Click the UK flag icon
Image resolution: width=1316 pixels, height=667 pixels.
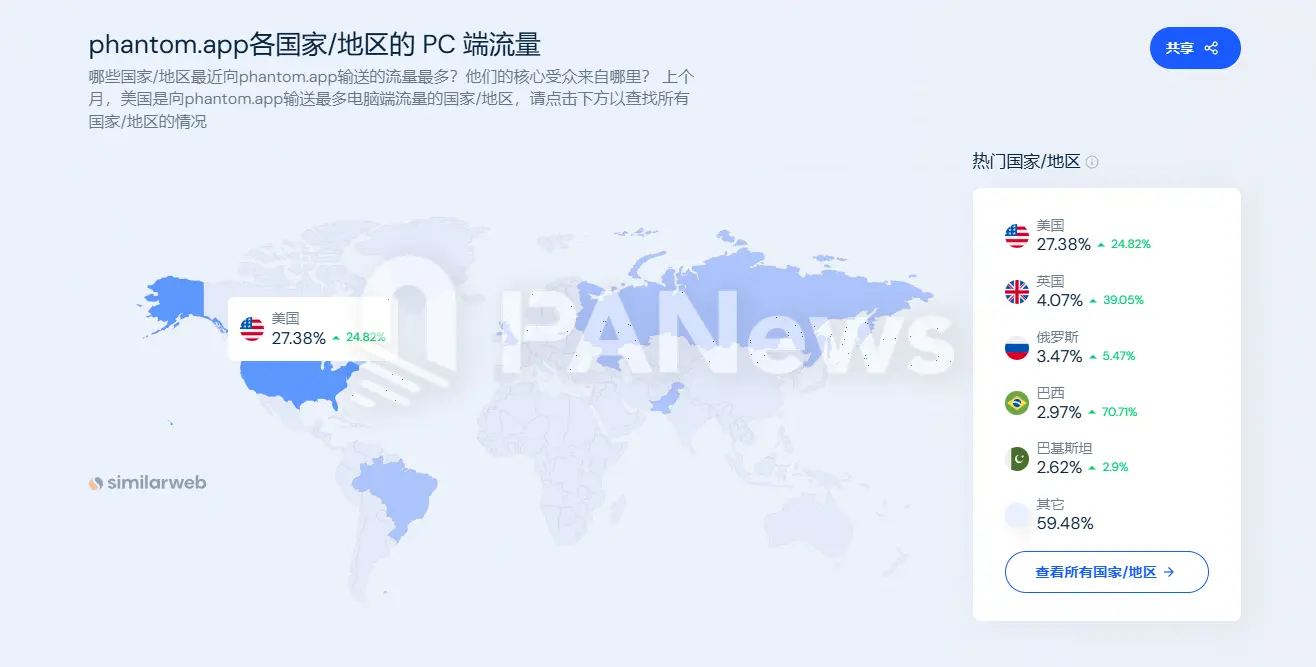click(x=1017, y=292)
